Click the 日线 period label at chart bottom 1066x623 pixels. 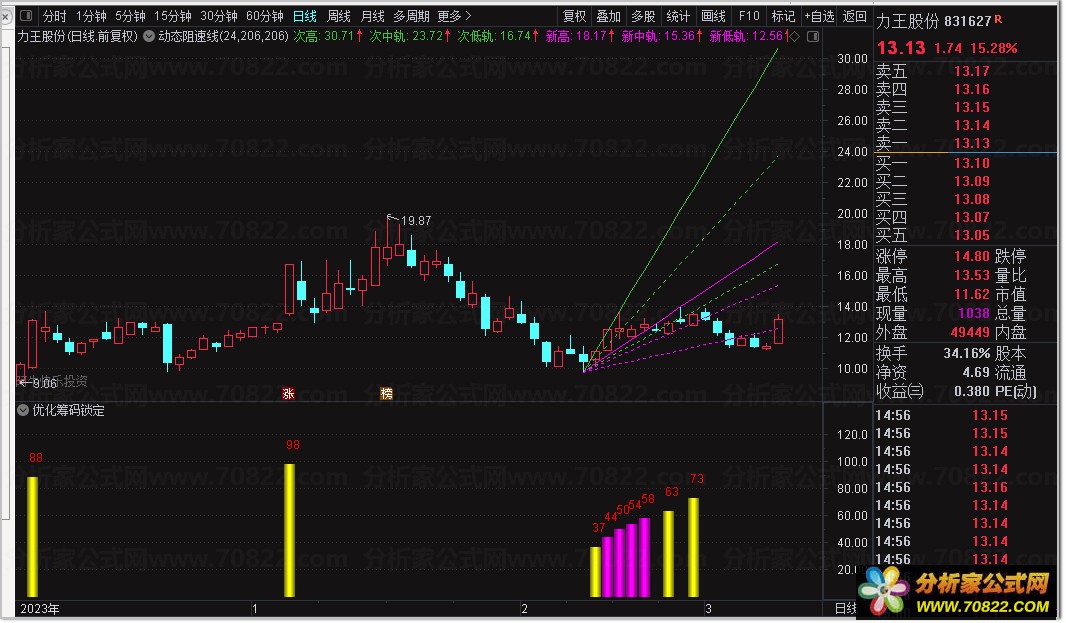[845, 609]
